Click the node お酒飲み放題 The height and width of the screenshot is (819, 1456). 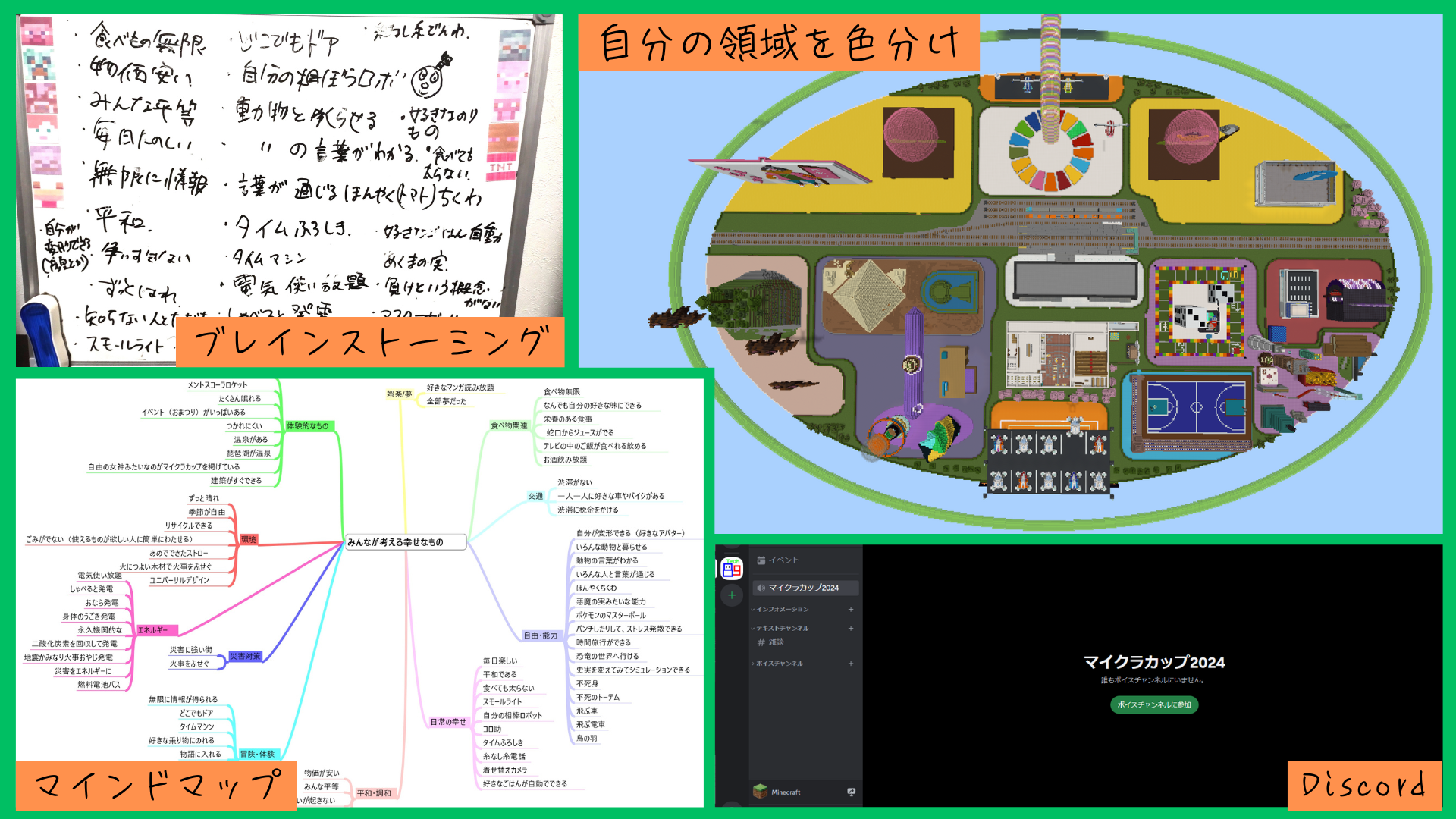click(565, 460)
